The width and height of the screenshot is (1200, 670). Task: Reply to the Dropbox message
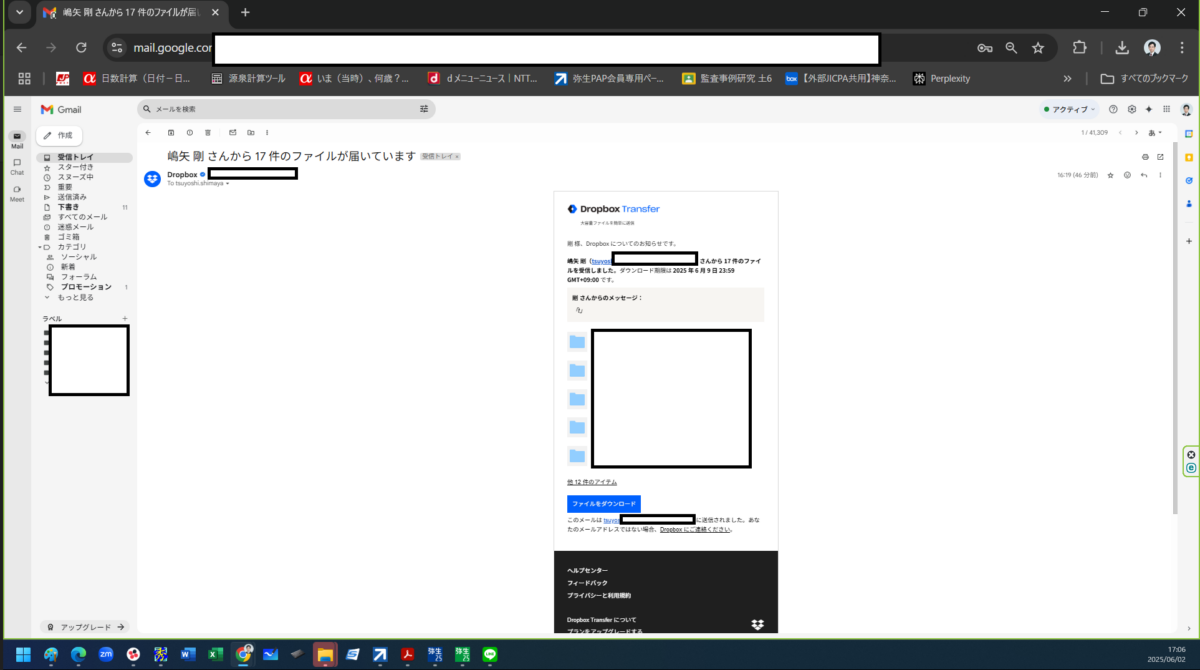point(1144,175)
